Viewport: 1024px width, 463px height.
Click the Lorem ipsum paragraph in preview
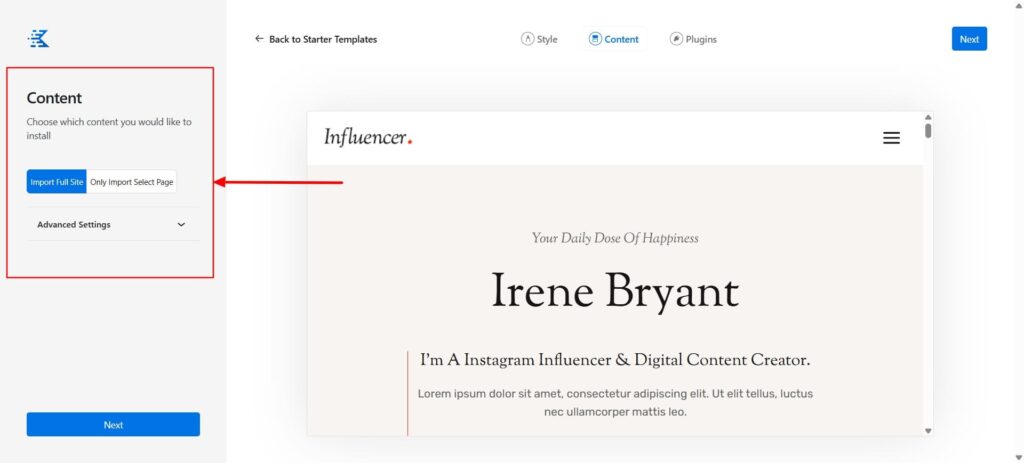(615, 403)
